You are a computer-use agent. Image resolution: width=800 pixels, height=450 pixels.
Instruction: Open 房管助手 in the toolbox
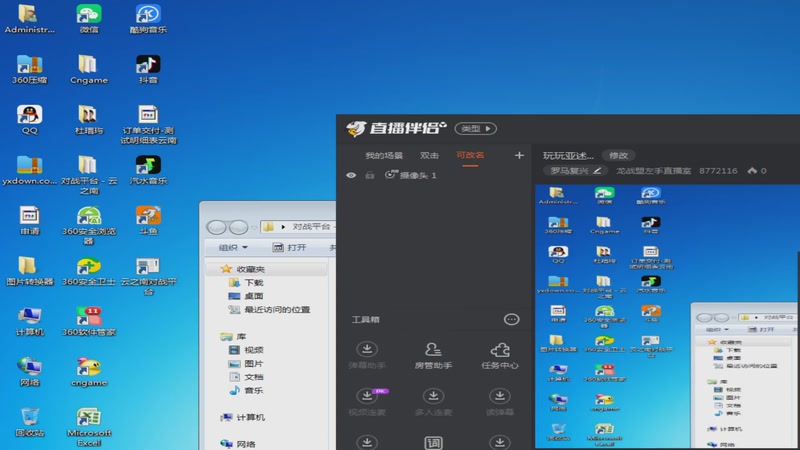(433, 356)
